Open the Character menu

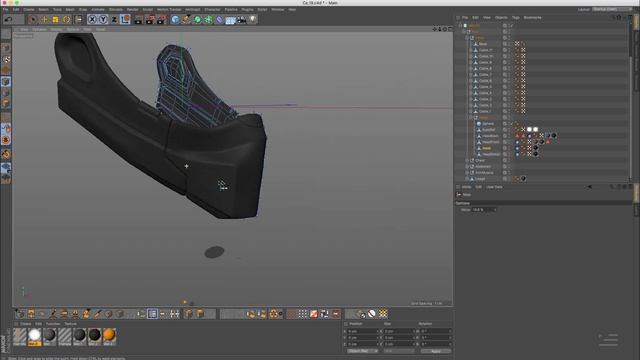(x=212, y=9)
